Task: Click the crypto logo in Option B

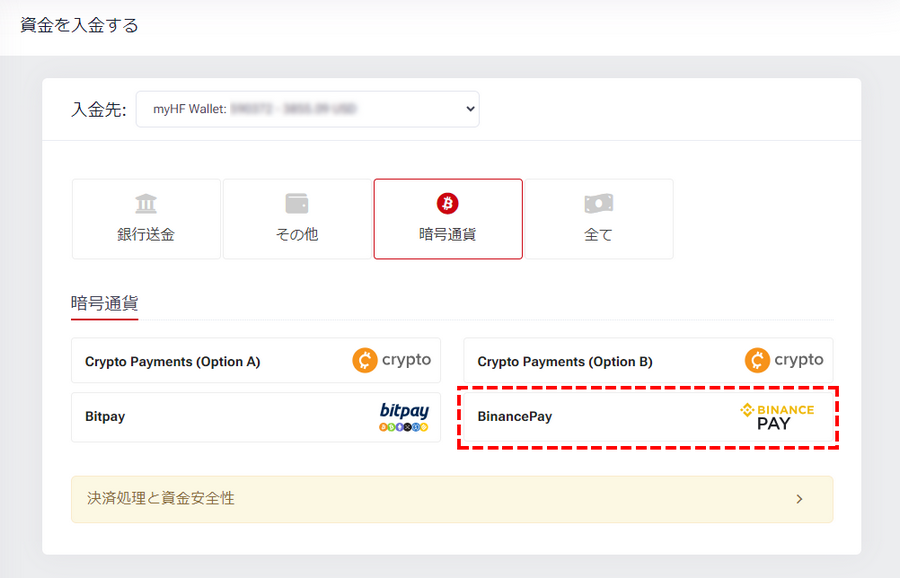Action: [784, 360]
